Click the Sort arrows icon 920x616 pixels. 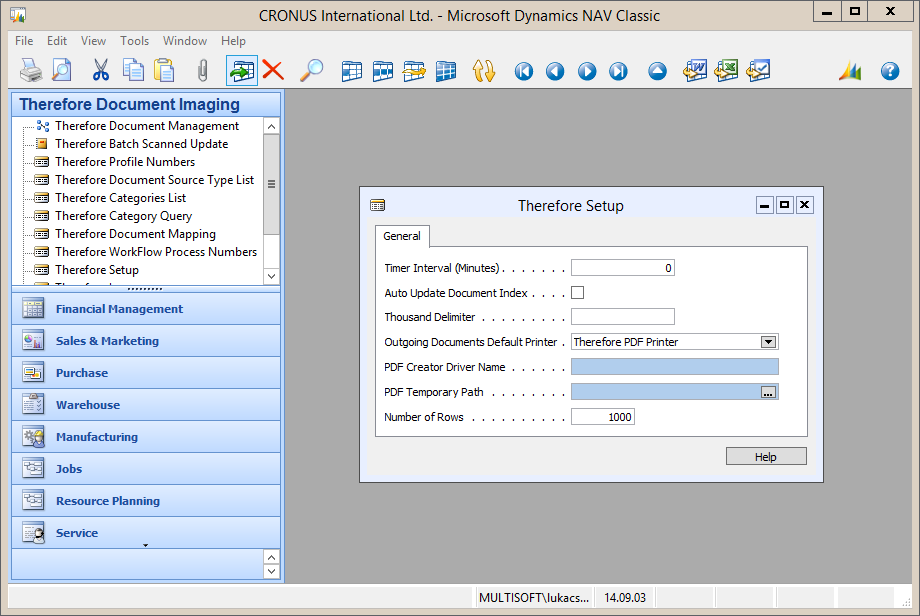484,71
